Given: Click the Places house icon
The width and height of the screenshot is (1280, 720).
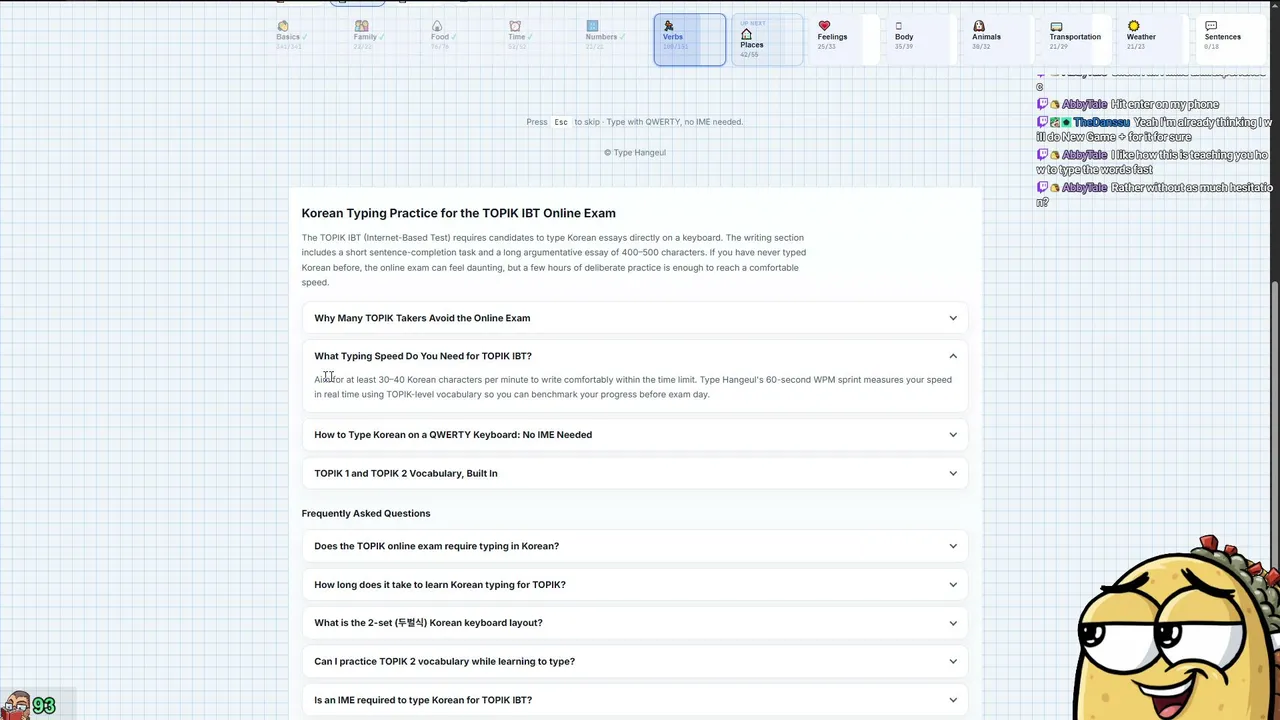Looking at the screenshot, I should tap(746, 34).
